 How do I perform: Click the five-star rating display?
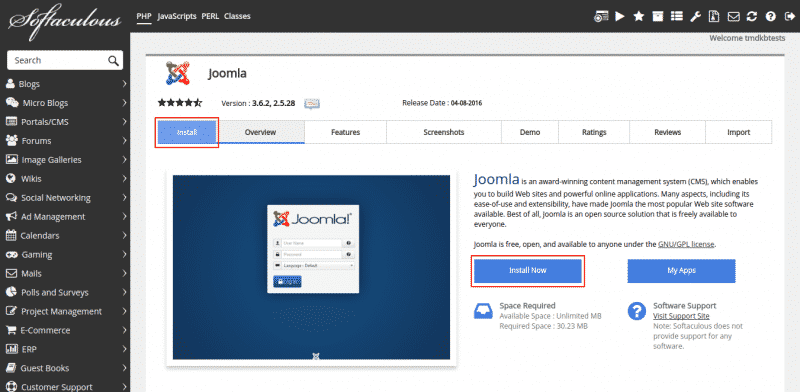pos(180,103)
